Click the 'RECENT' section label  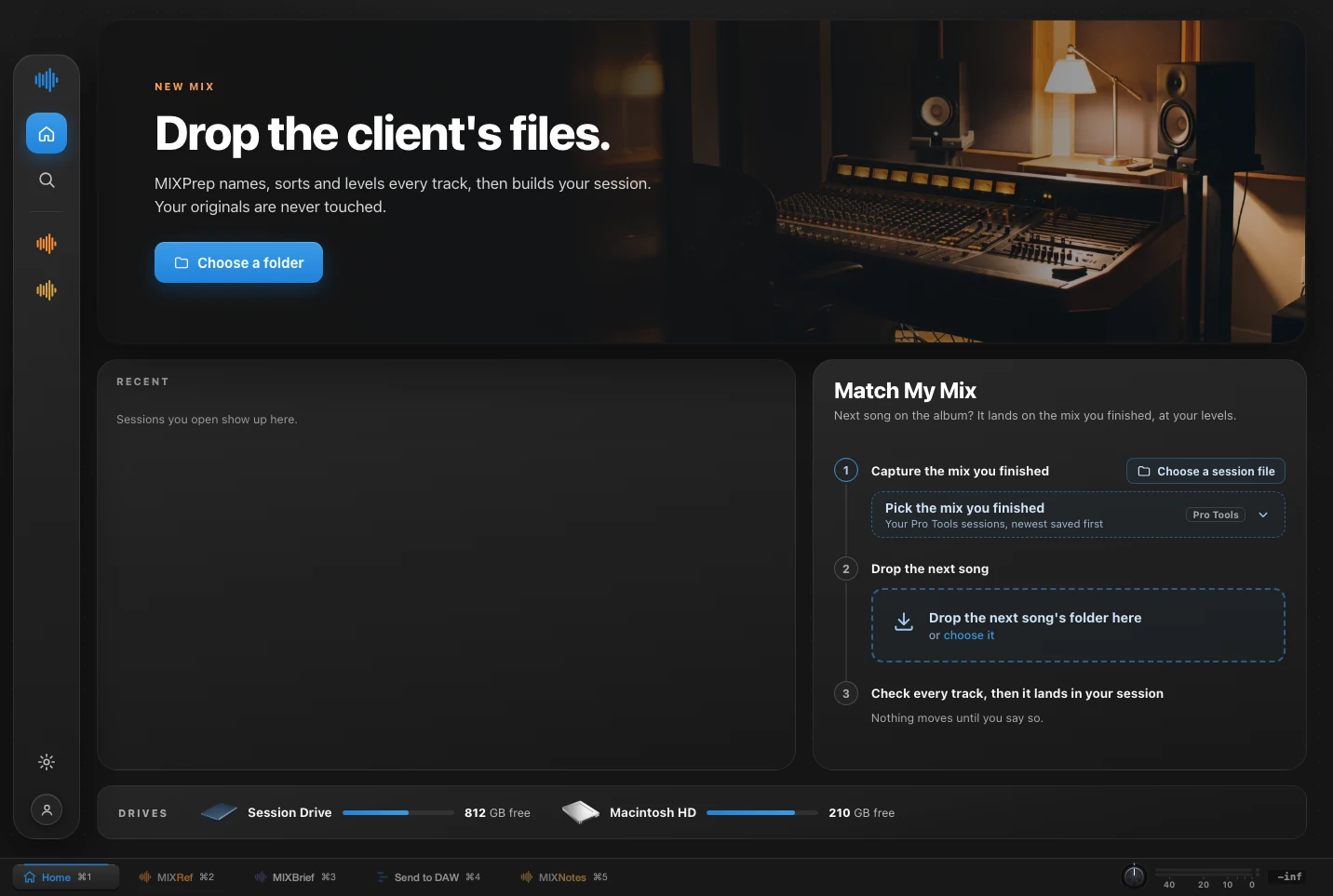click(x=142, y=381)
